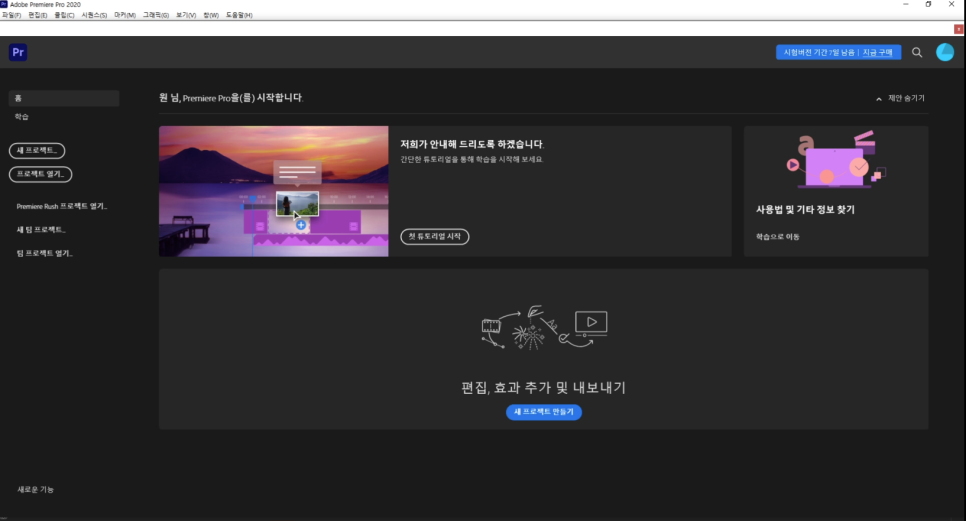Start the tutorial with 첫 튜토리얼 시작
Viewport: 966px width, 521px height.
435,236
